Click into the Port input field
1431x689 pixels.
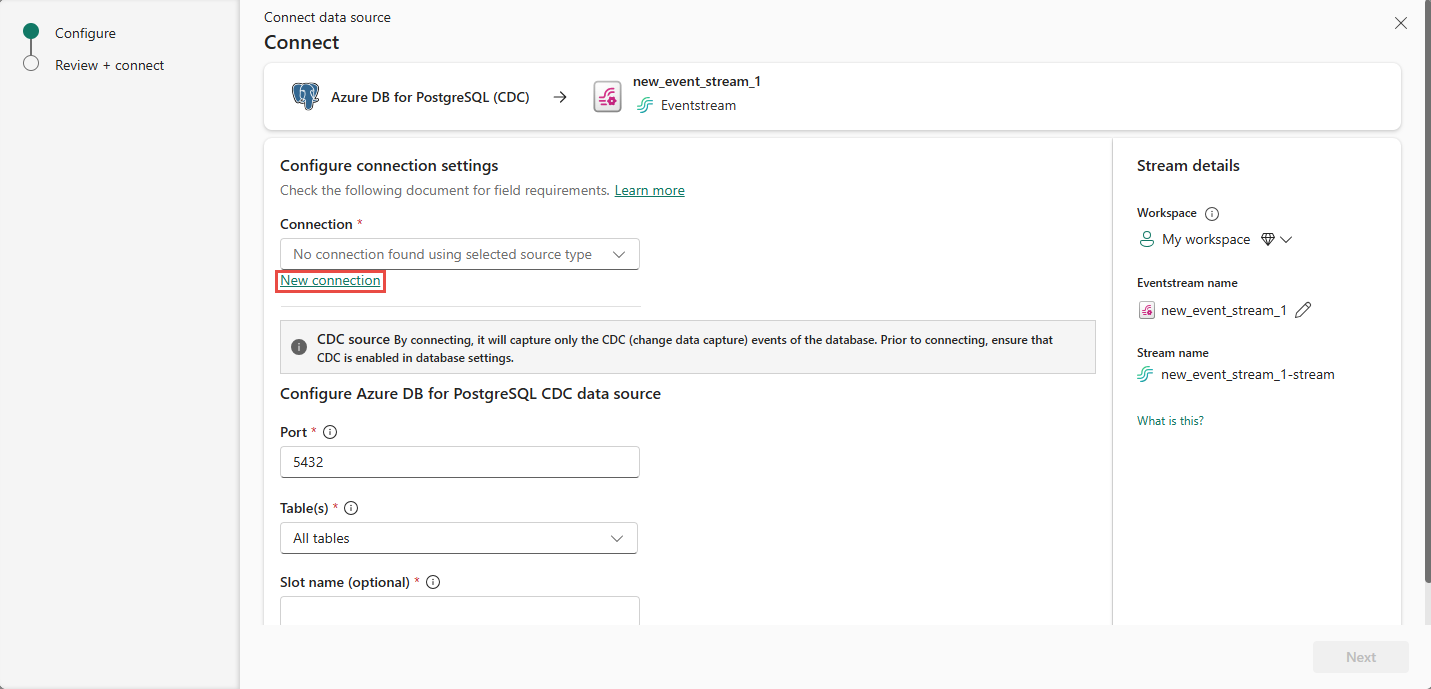(459, 462)
